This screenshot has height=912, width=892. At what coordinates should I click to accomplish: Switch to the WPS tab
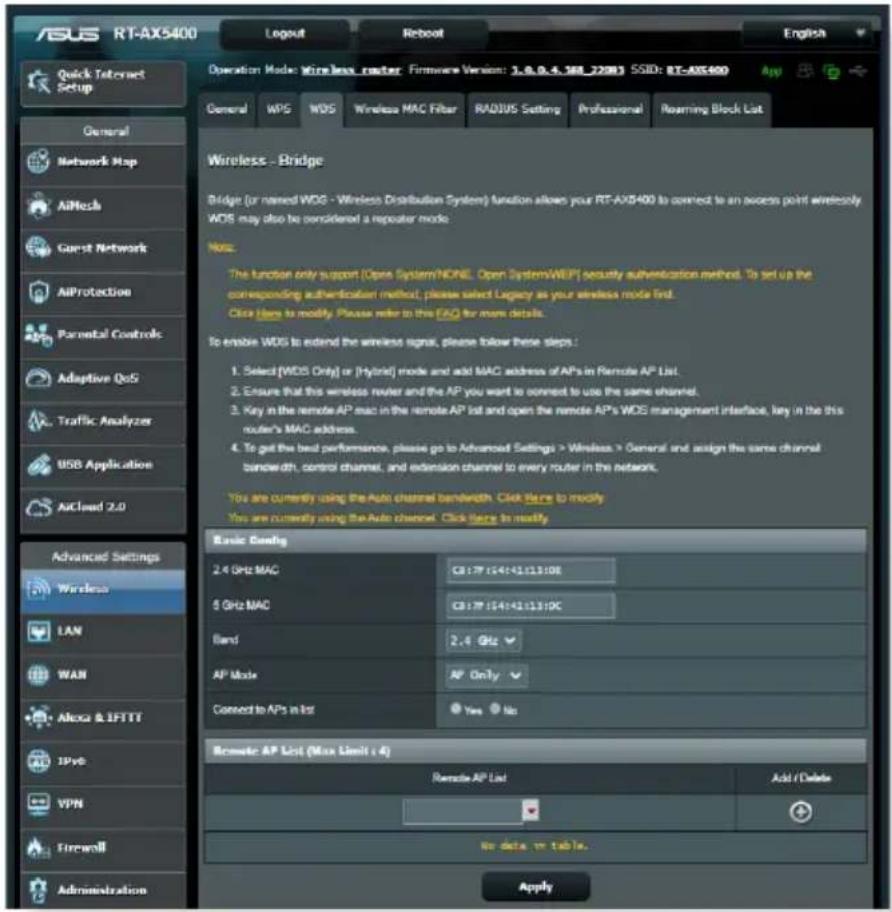pos(279,109)
